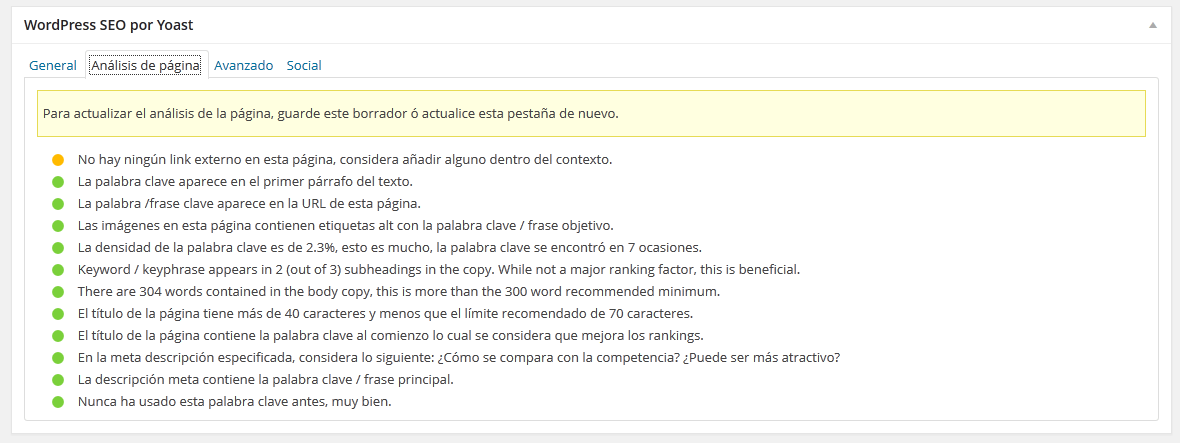Open the Social tab
Viewport: 1180px width, 443px height.
point(304,65)
